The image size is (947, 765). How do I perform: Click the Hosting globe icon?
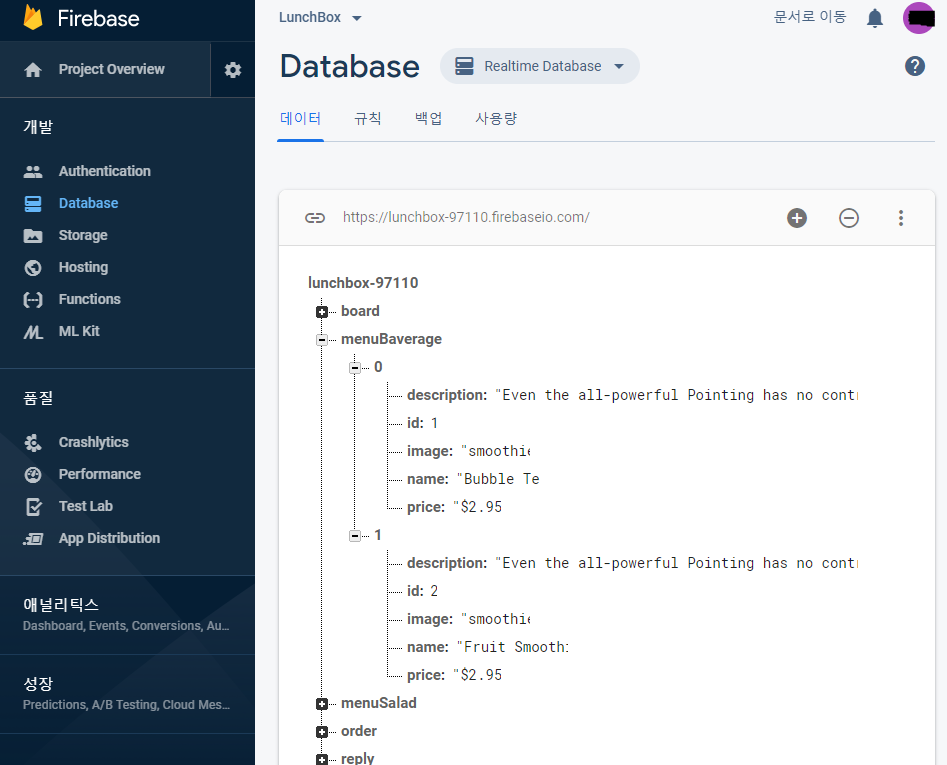click(x=33, y=267)
